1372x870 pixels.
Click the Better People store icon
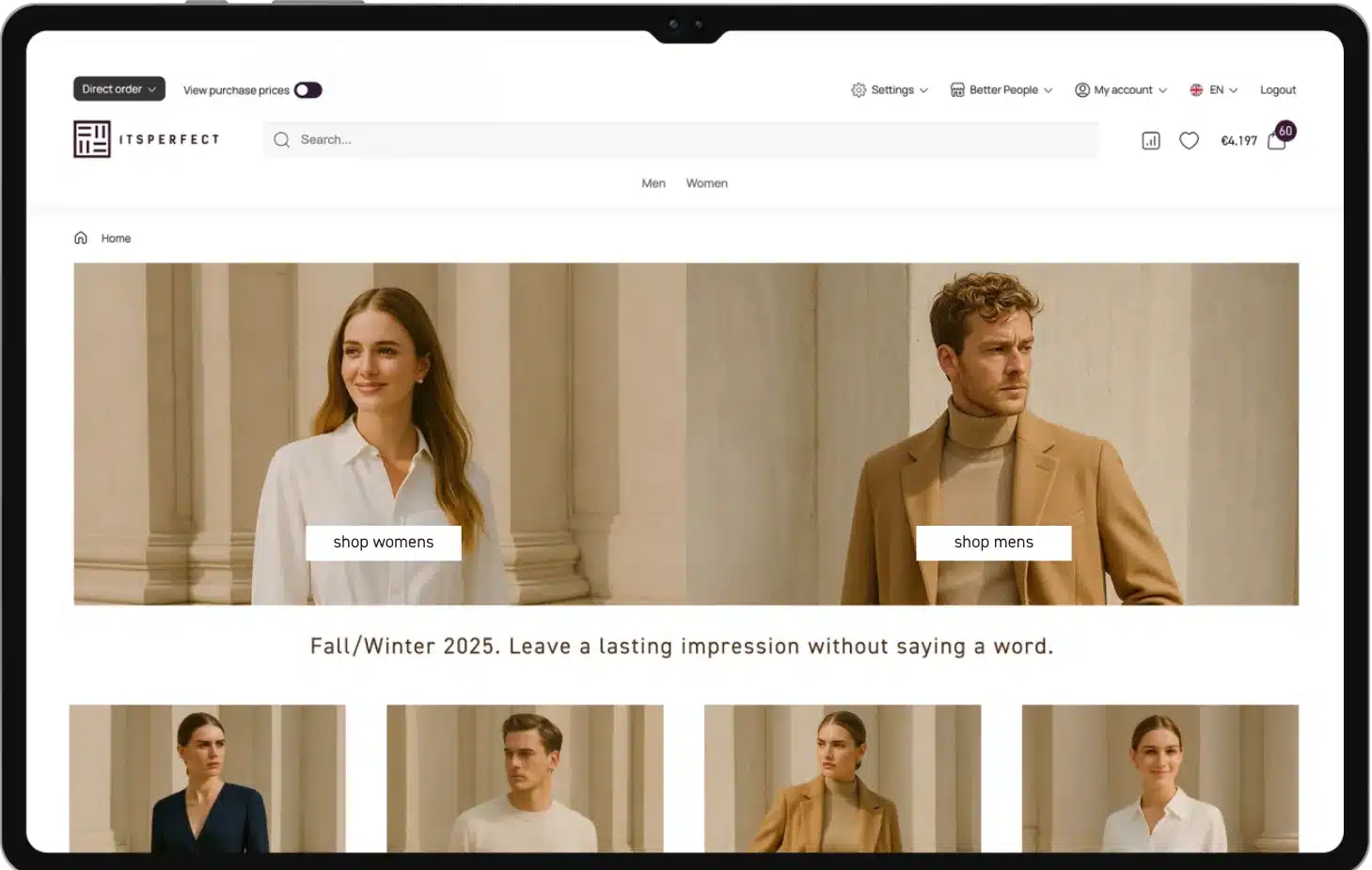957,90
